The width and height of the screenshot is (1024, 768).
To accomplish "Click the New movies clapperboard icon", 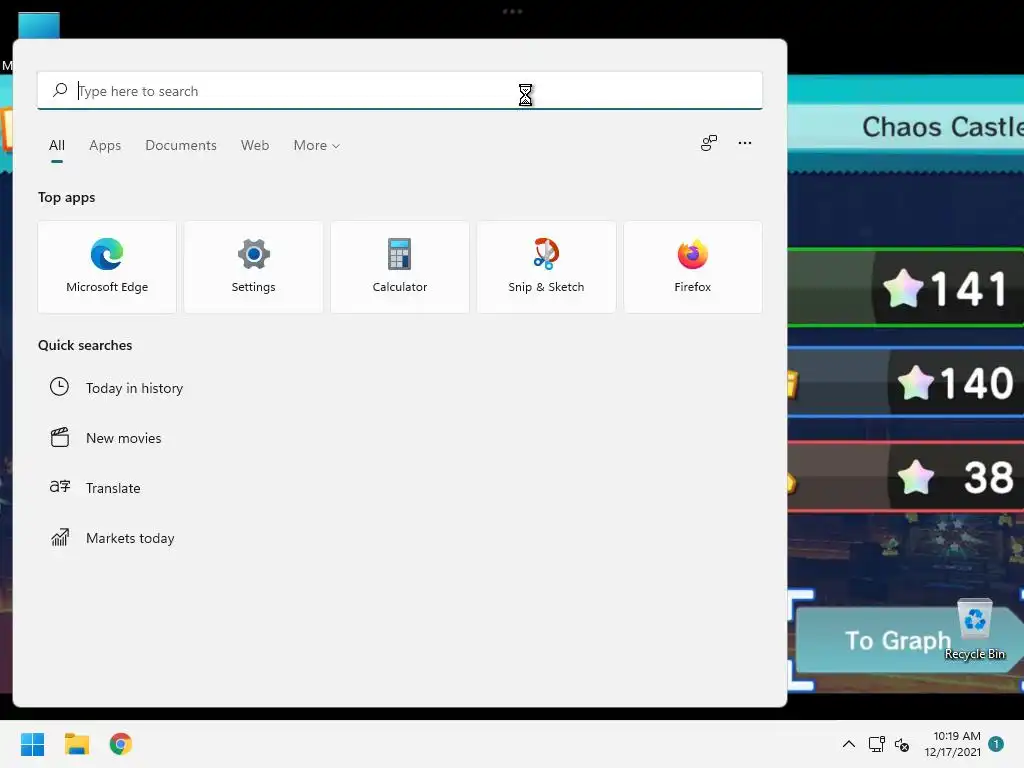I will click(59, 437).
